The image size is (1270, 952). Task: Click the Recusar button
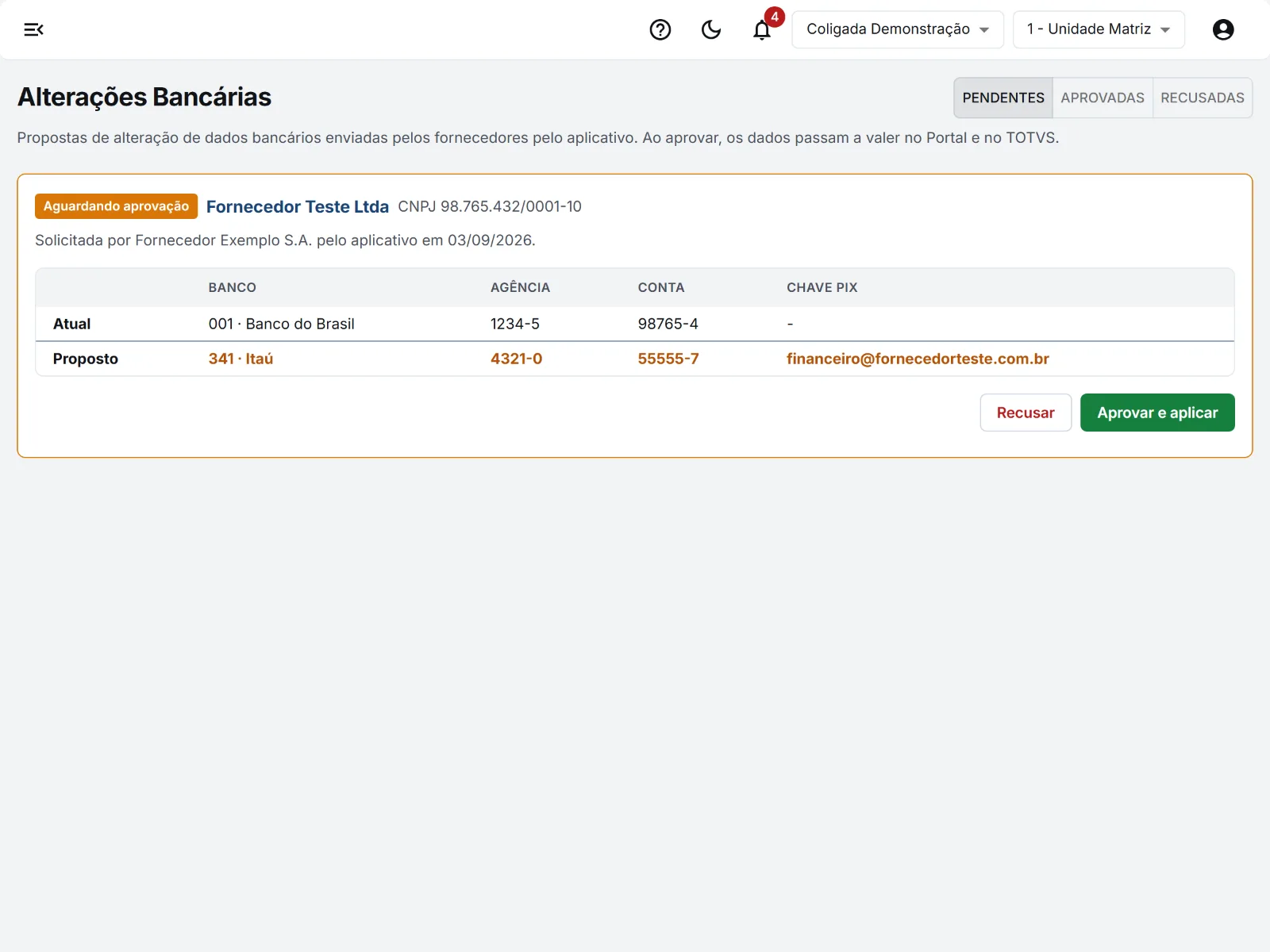1026,413
